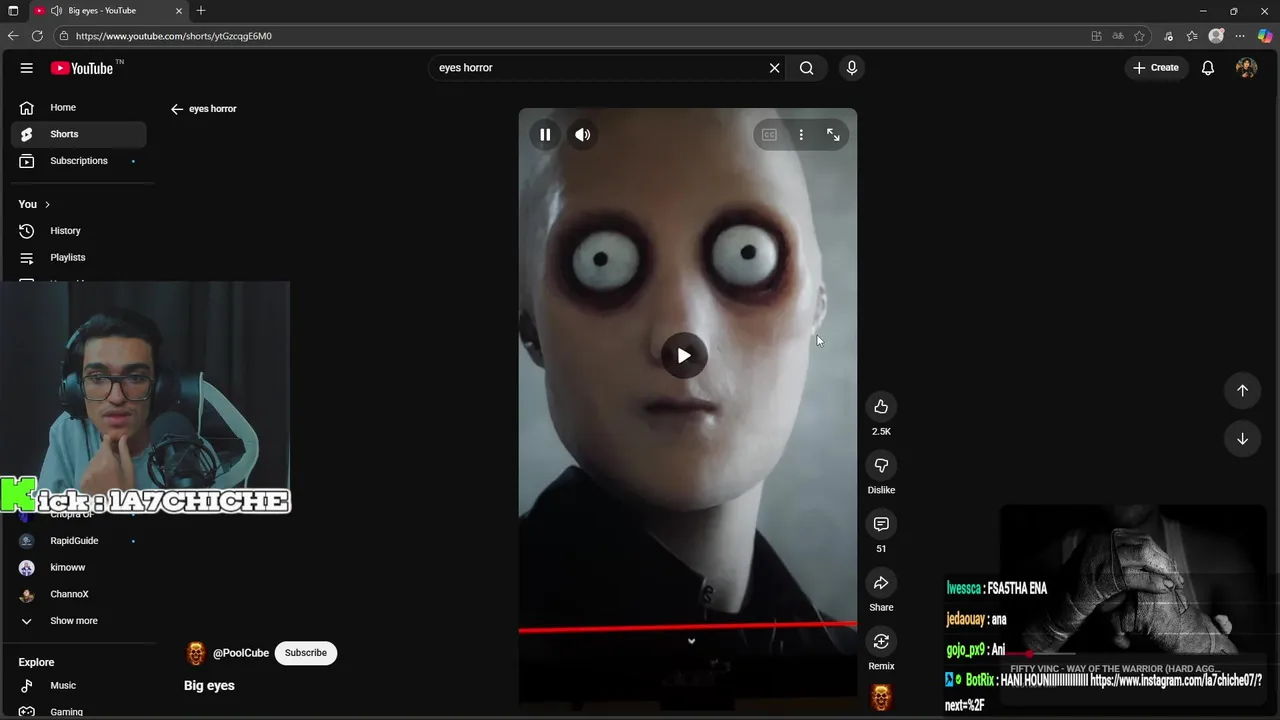
Task: Open the account avatar menu
Action: tap(1246, 68)
